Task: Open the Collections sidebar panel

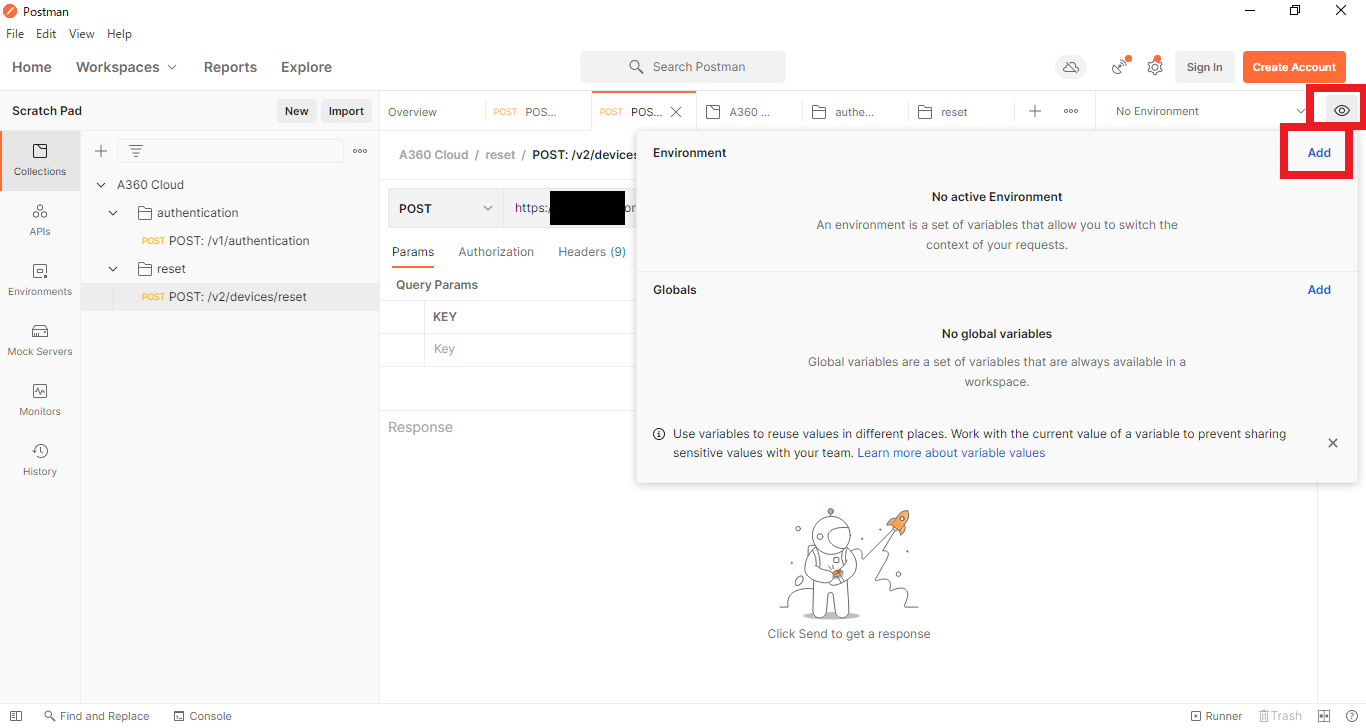Action: click(40, 160)
